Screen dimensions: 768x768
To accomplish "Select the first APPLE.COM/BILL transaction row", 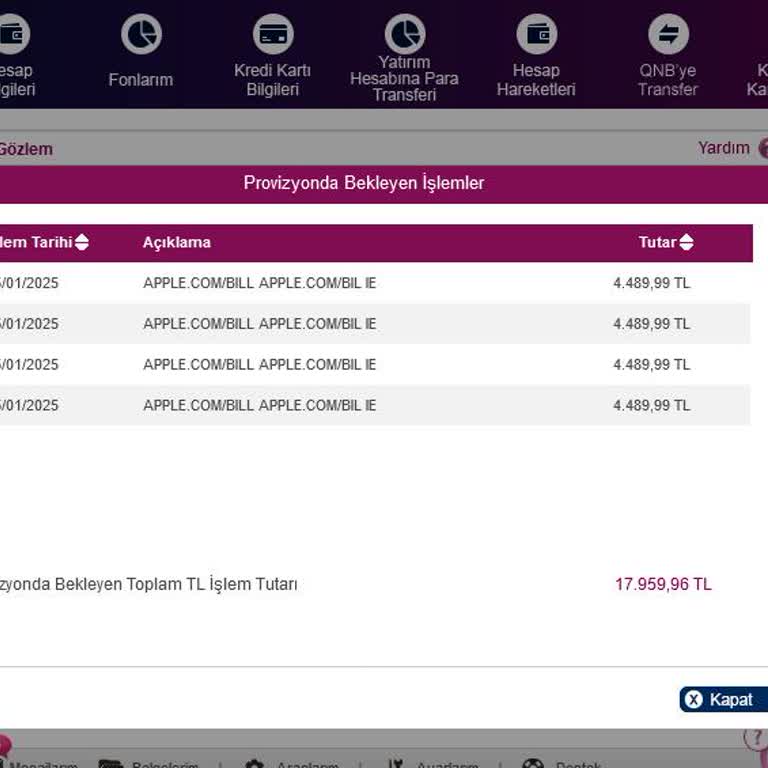I will pos(260,283).
